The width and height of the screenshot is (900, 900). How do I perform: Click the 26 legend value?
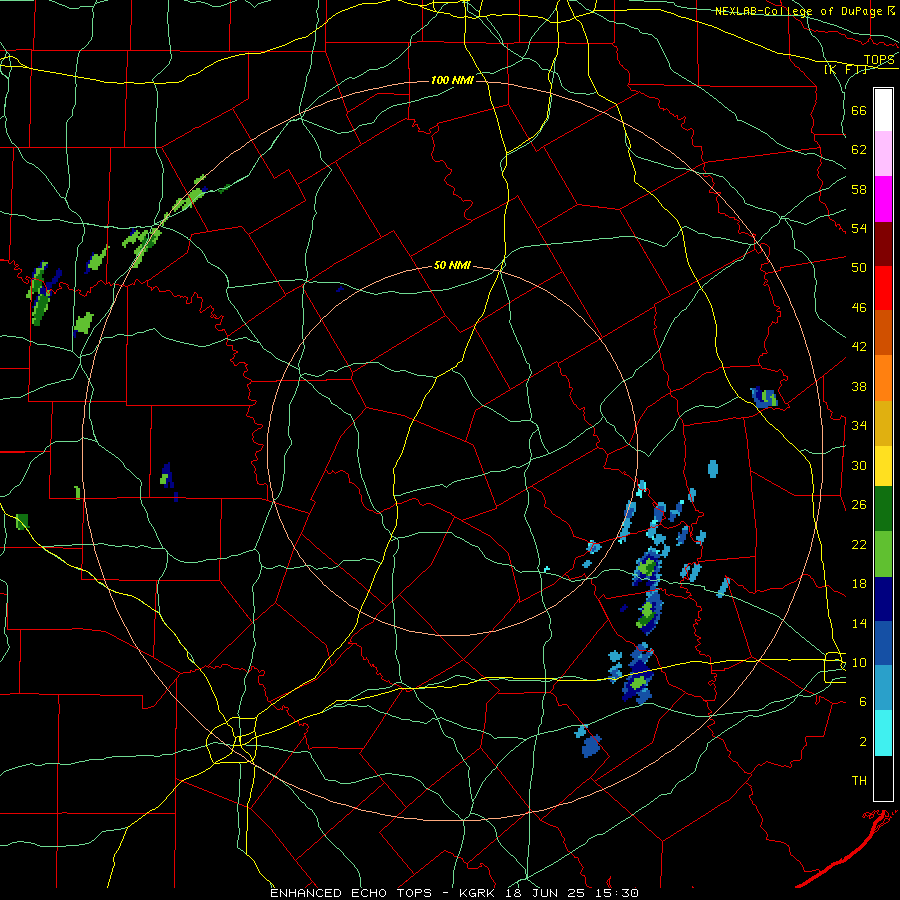click(x=859, y=505)
